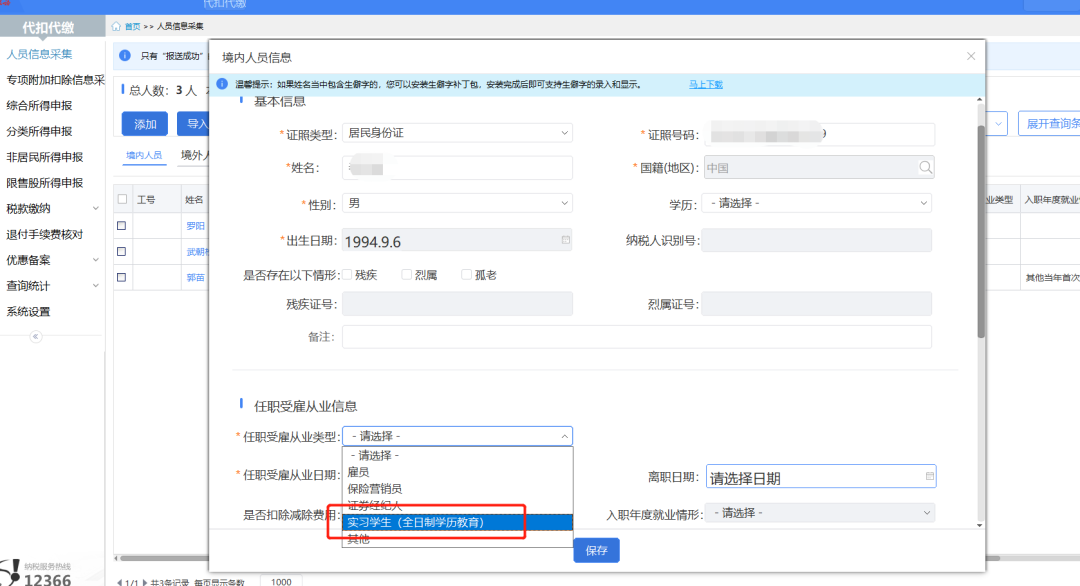Click the search icon in 国籍(地区) field

pyautogui.click(x=925, y=167)
